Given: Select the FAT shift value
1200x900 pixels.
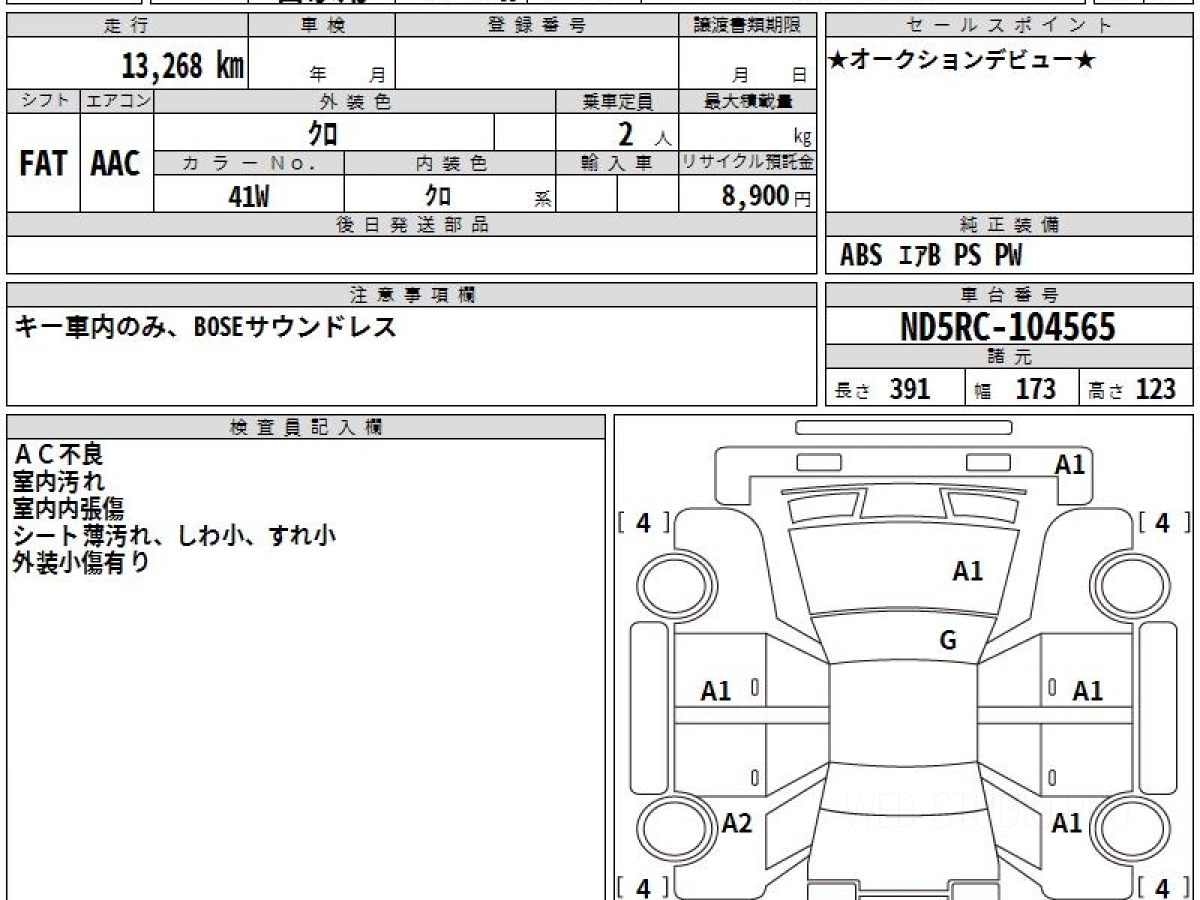Looking at the screenshot, I should click(43, 164).
